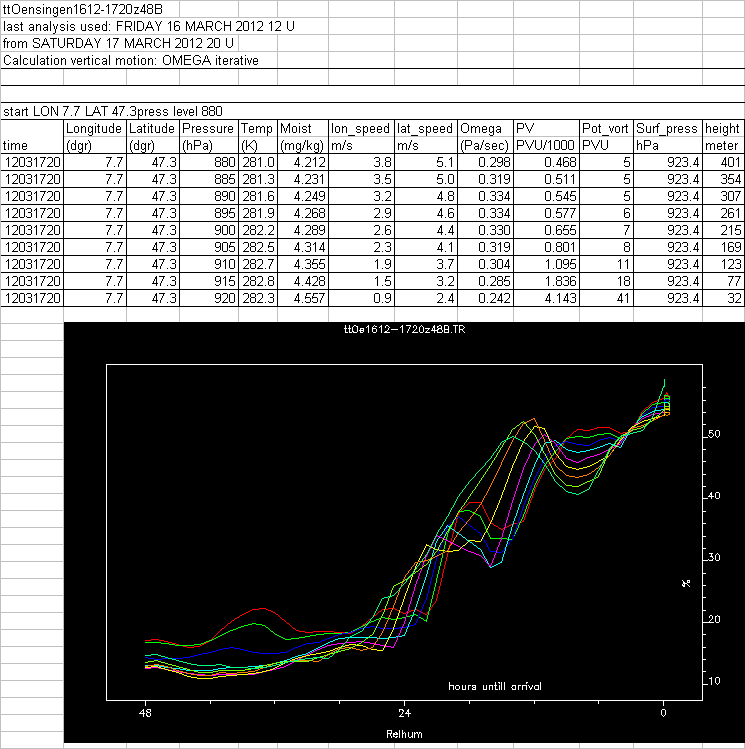This screenshot has width=745, height=749.
Task: Select the PVU/1000 units cell
Action: [546, 145]
